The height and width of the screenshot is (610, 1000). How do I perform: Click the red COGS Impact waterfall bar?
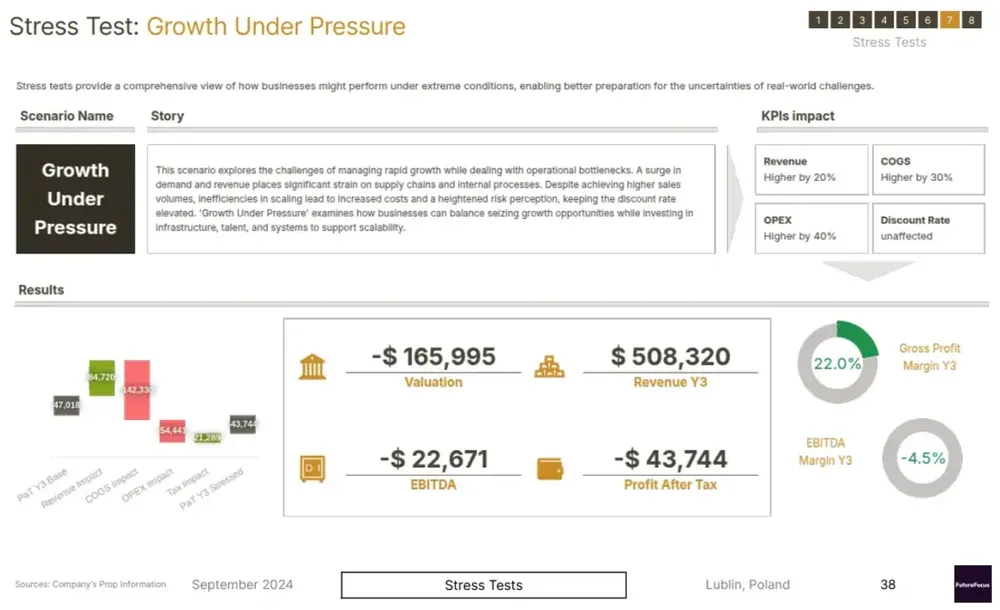137,390
